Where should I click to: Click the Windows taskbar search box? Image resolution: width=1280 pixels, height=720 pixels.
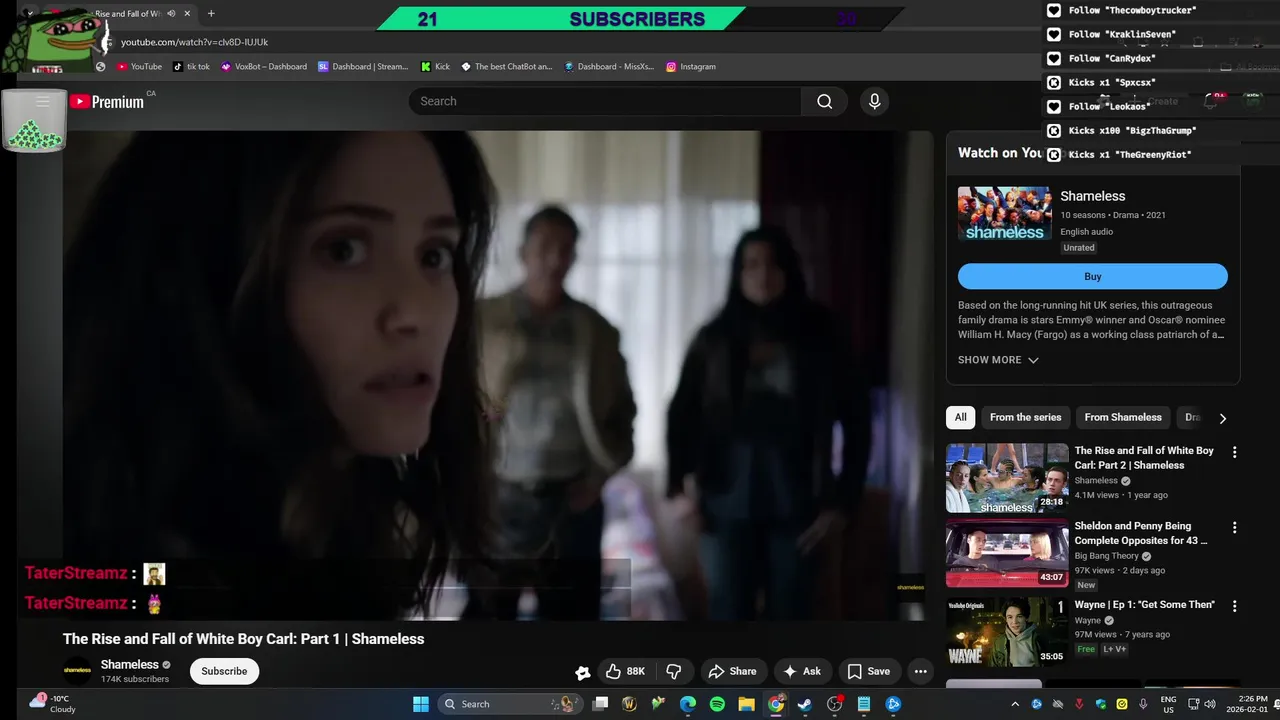coord(510,704)
